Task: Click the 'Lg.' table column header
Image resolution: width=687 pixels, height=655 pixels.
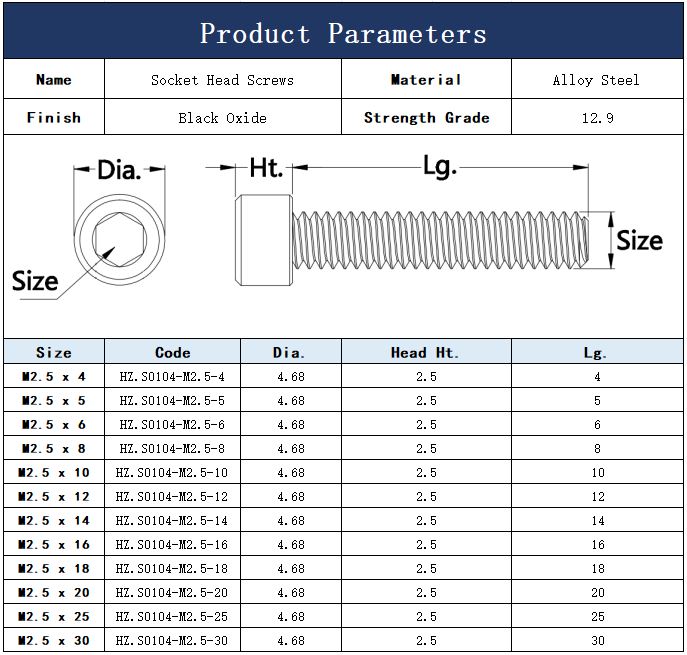Action: pos(596,352)
